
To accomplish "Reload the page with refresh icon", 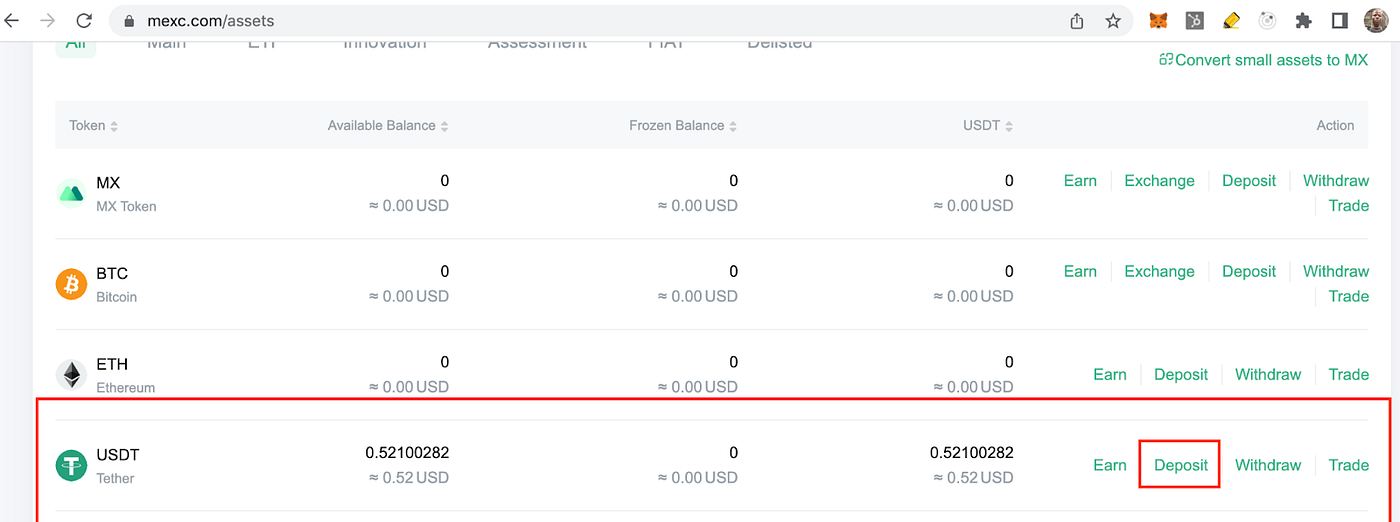I will pos(84,20).
